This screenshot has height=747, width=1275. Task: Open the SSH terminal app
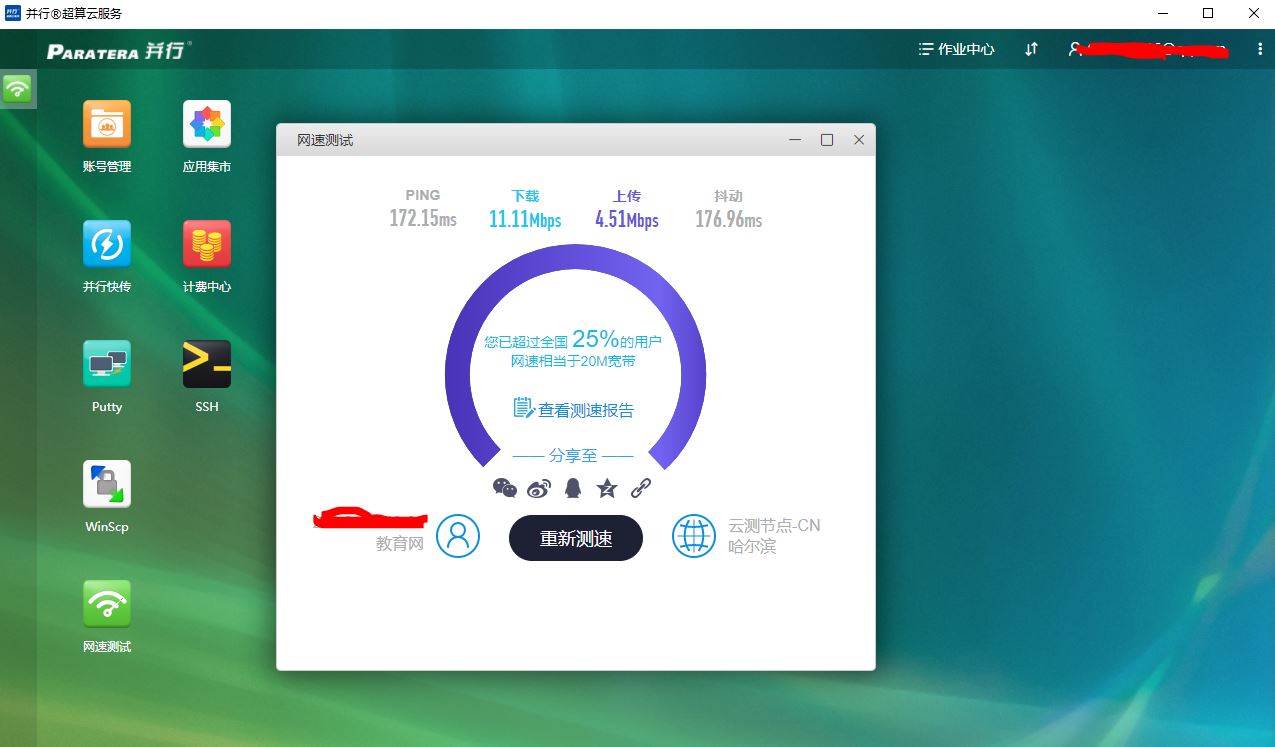tap(206, 362)
